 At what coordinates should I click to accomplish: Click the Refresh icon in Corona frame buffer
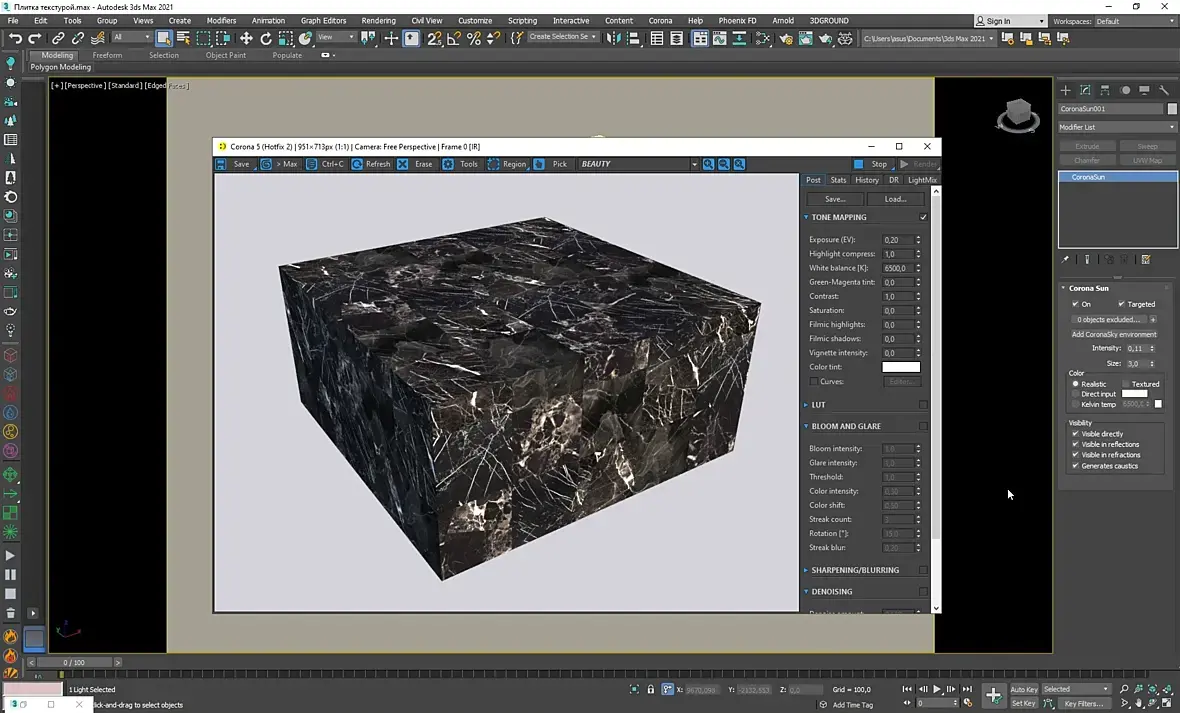point(357,164)
